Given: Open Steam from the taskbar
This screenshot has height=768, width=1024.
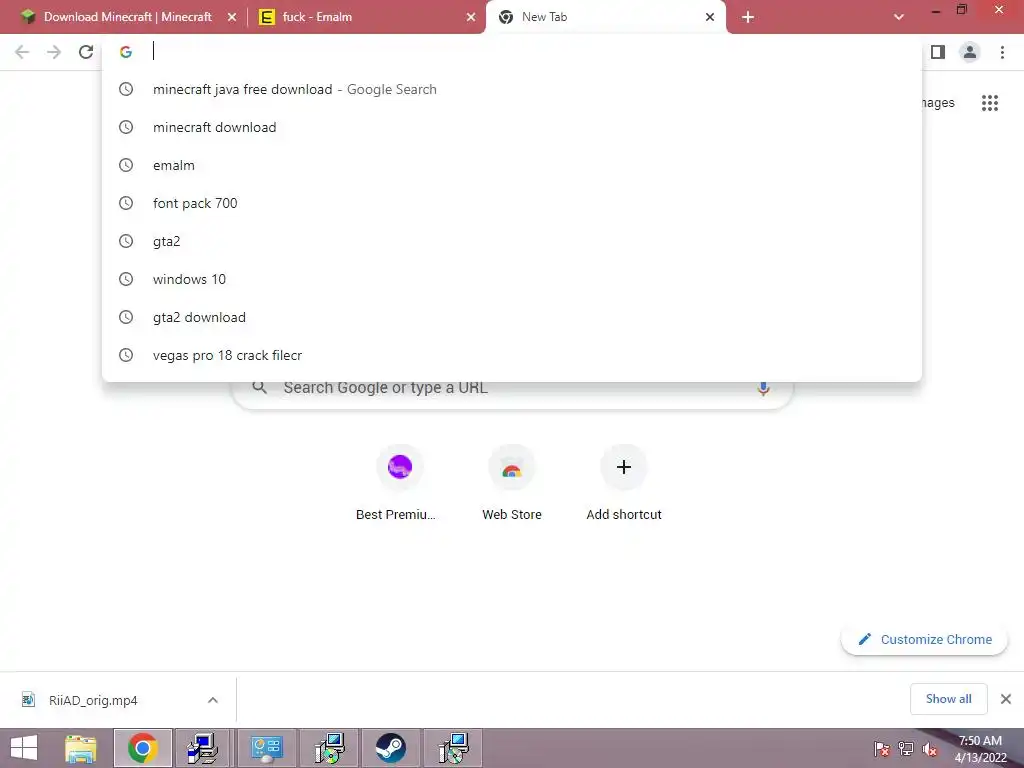Looking at the screenshot, I should (x=391, y=748).
